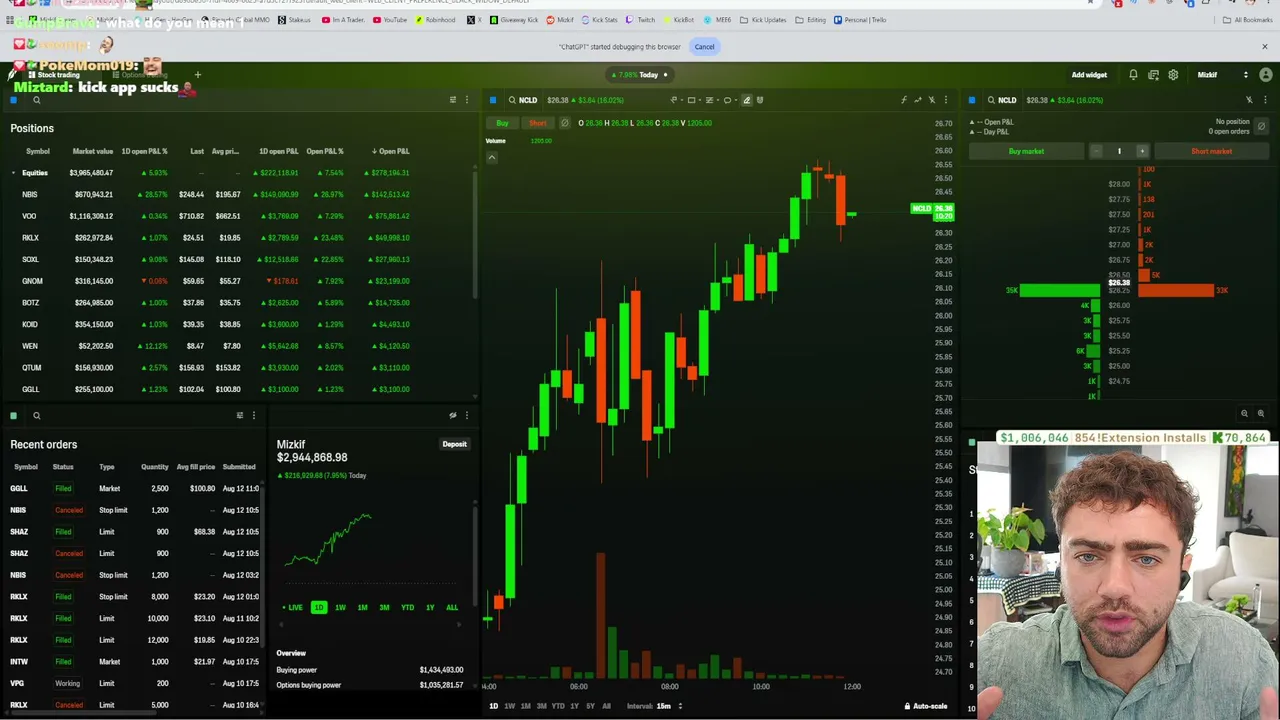Click the Short market button
The width and height of the screenshot is (1280, 720).
[x=1211, y=151]
